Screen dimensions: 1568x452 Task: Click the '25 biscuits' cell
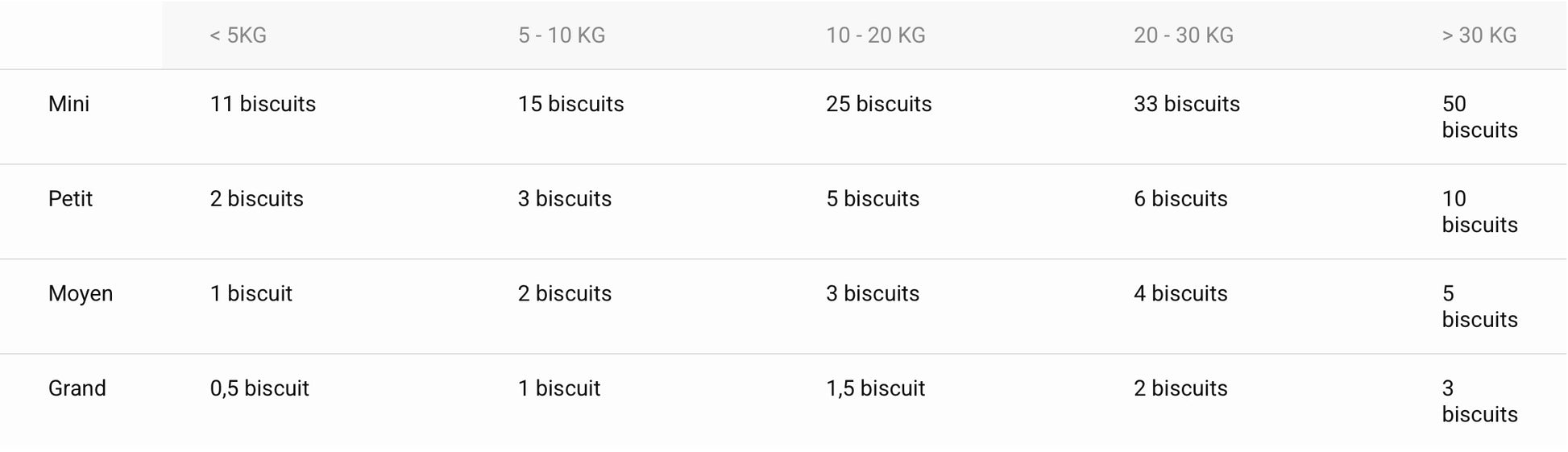(878, 104)
